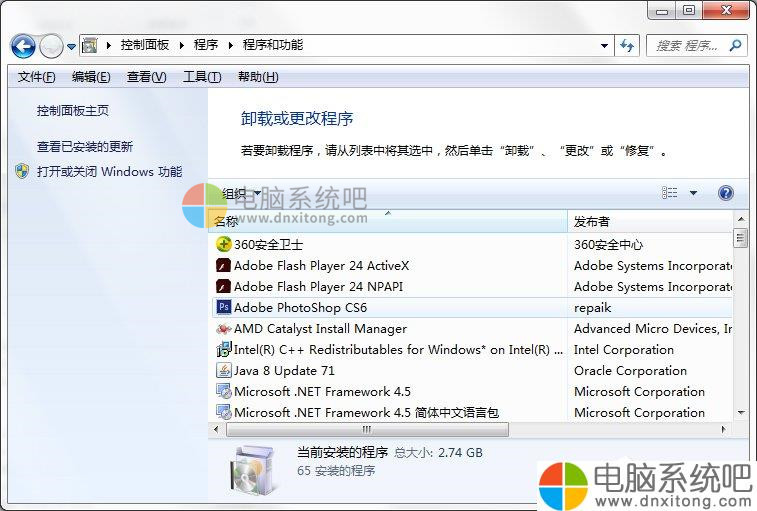757x511 pixels.
Task: Click the horizontal scrollbar right arrow
Action: coord(724,429)
